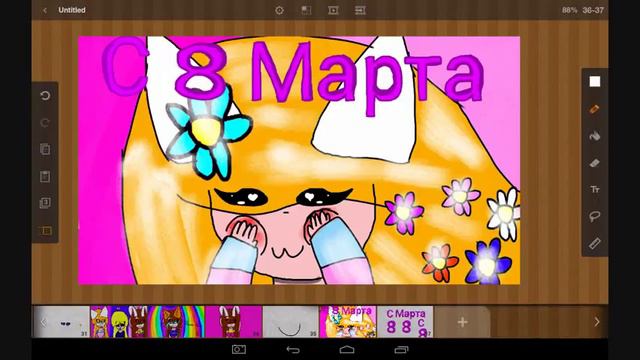
Task: Tap the Android recent apps button
Action: [401, 349]
